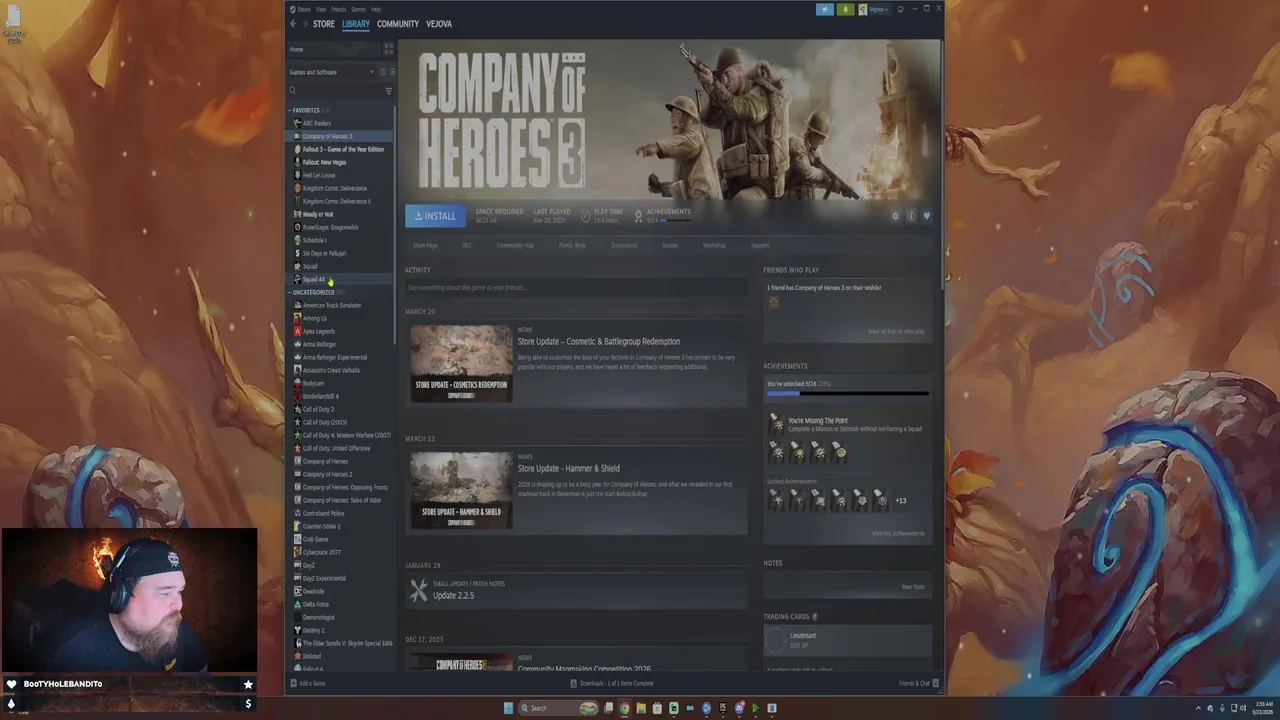Open the COMMUNITY tab
Screen dimensions: 1280x720
[x=398, y=24]
